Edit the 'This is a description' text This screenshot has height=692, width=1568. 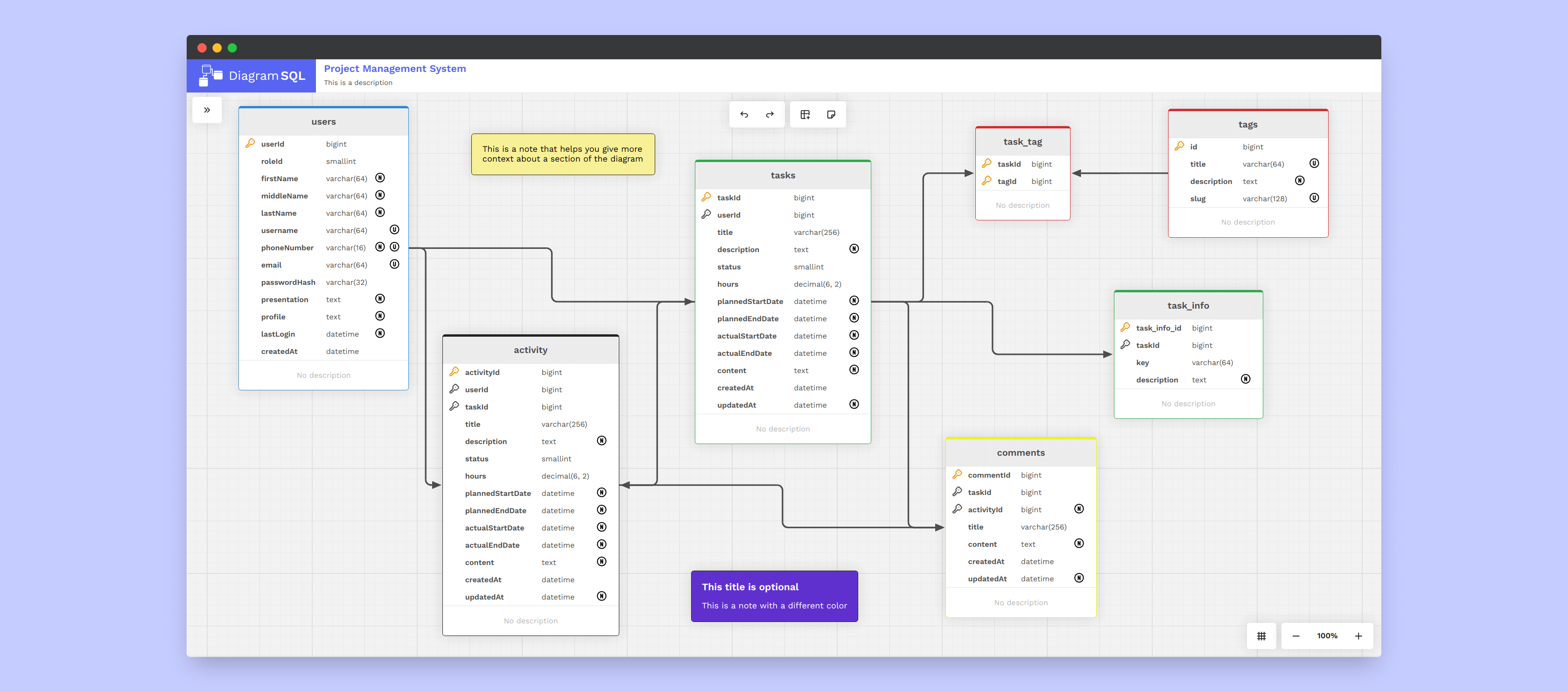click(358, 83)
